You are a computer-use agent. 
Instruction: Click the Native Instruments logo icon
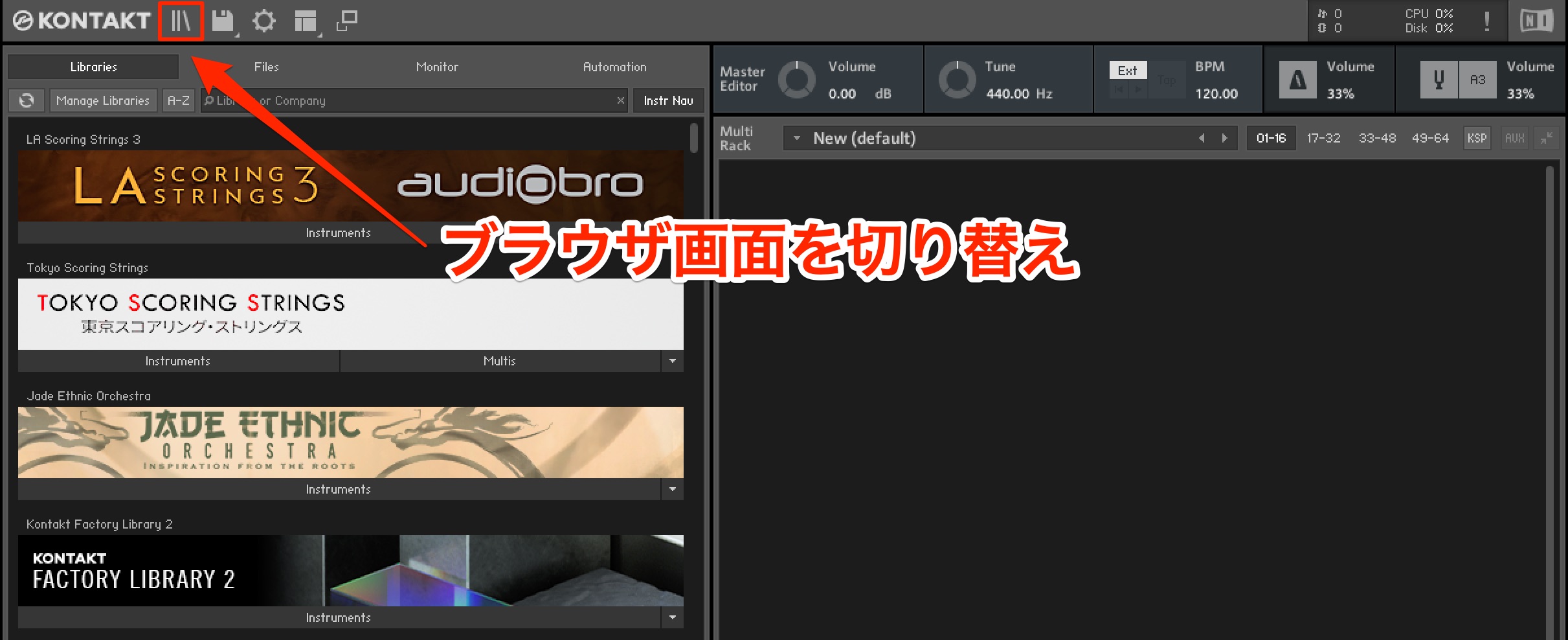point(1537,21)
